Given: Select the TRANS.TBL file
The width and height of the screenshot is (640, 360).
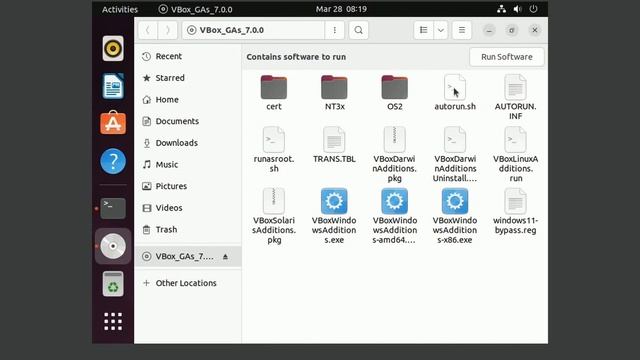Looking at the screenshot, I should 334,145.
